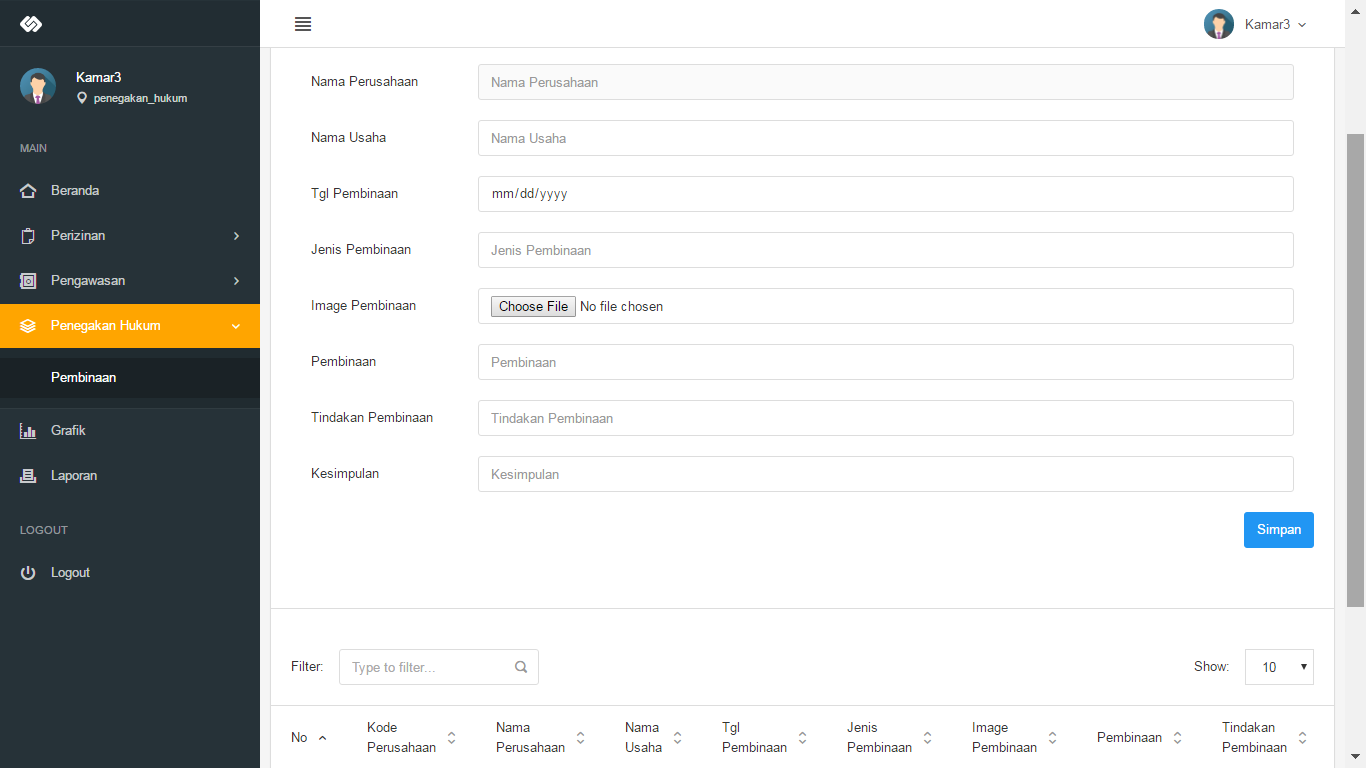Click the Grafik bar chart icon

coord(28,431)
